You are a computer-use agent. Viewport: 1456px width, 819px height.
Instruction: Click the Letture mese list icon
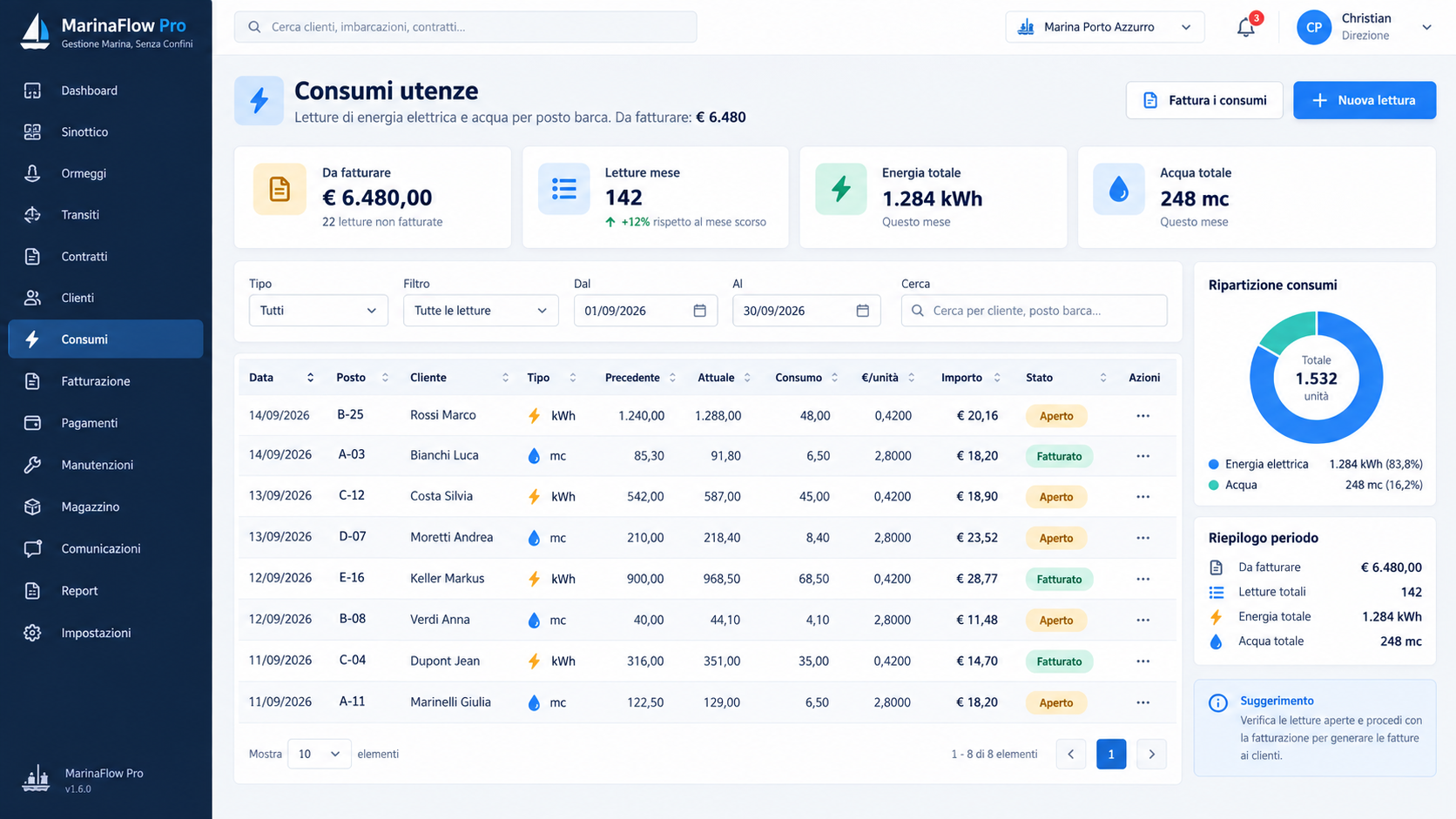[563, 189]
